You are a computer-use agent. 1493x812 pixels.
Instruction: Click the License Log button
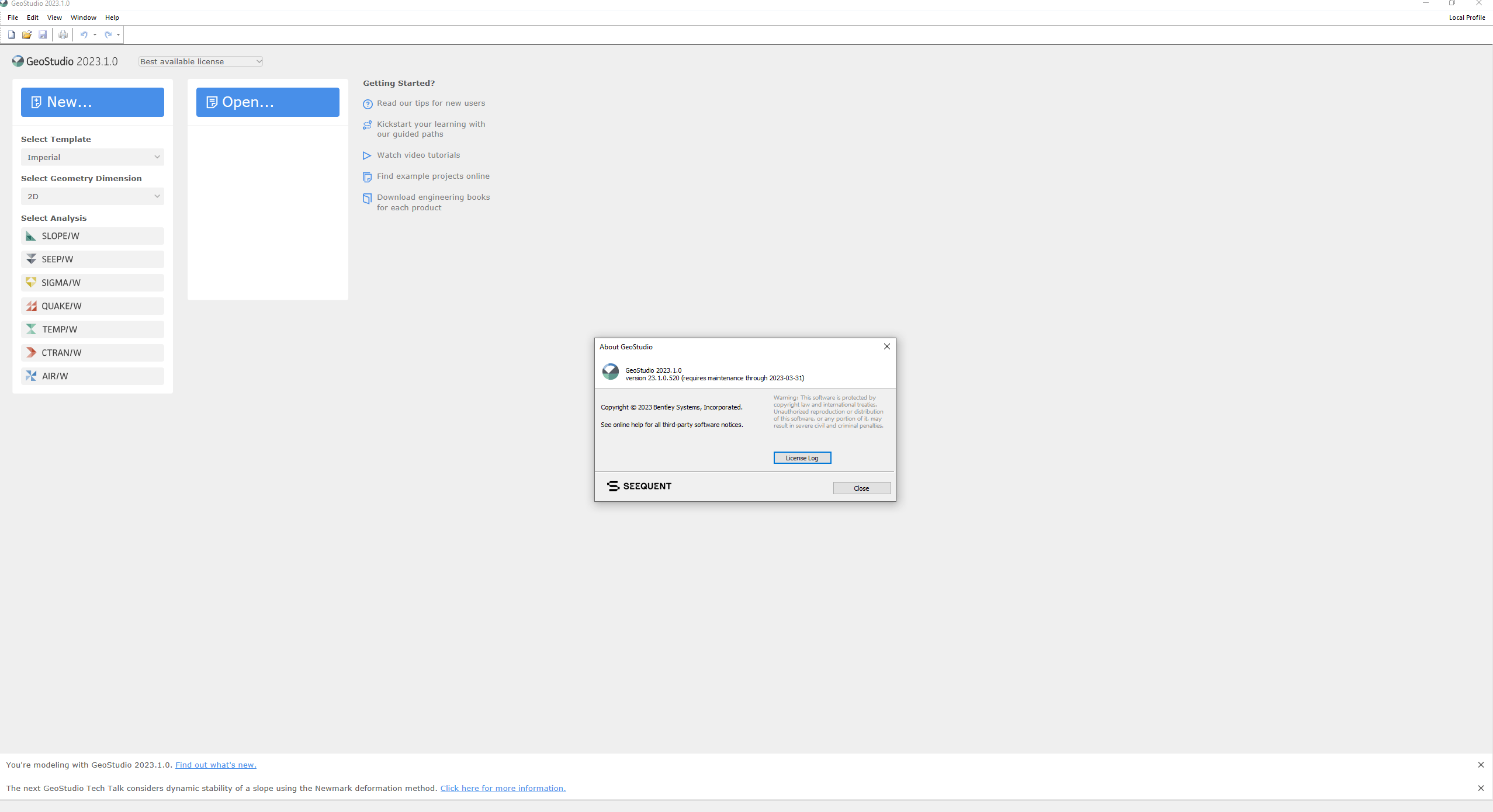pyautogui.click(x=802, y=458)
